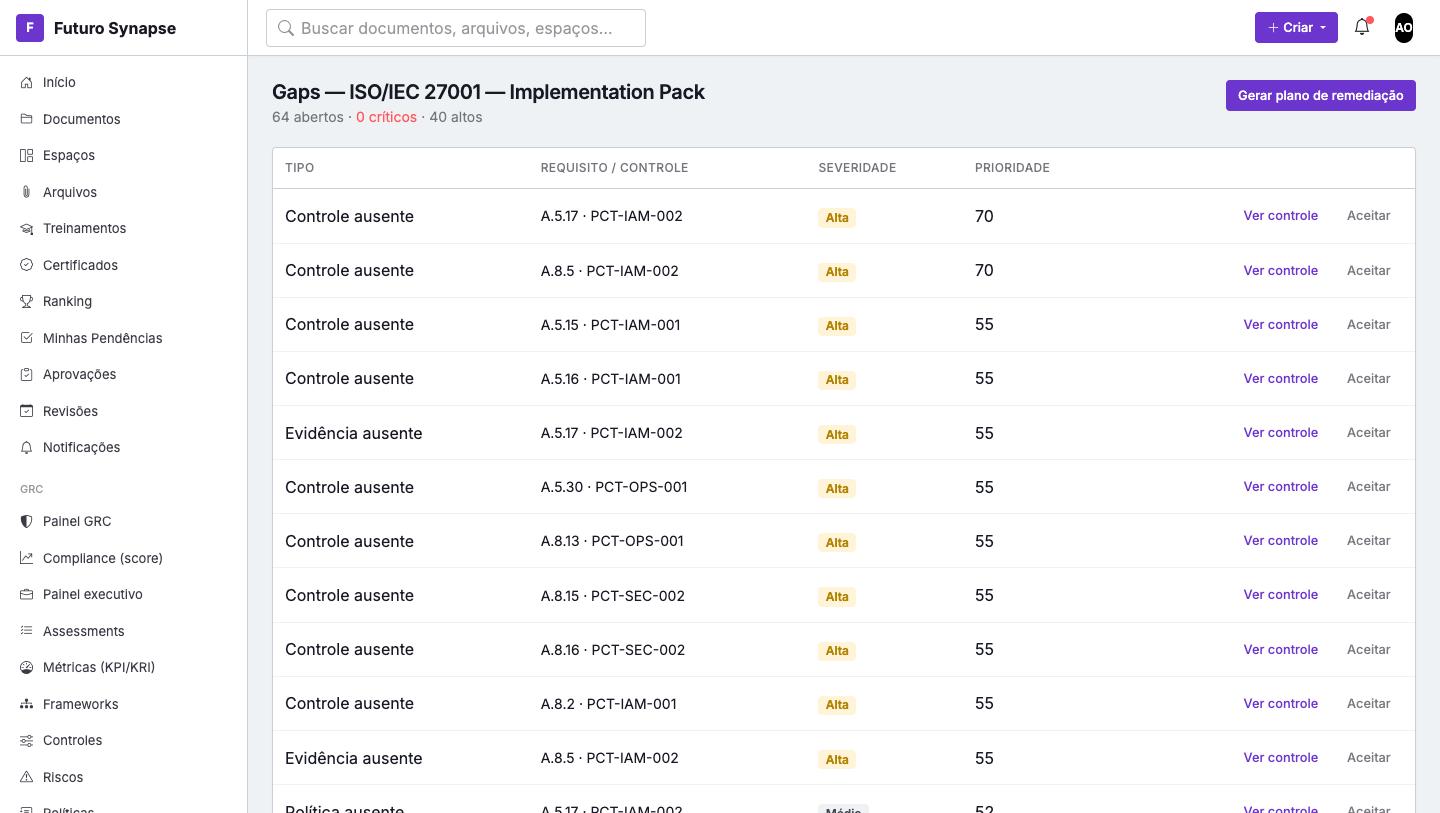Image resolution: width=1440 pixels, height=813 pixels.
Task: Click Aceitar for Evidência ausente A.8.5 row
Action: [1368, 757]
